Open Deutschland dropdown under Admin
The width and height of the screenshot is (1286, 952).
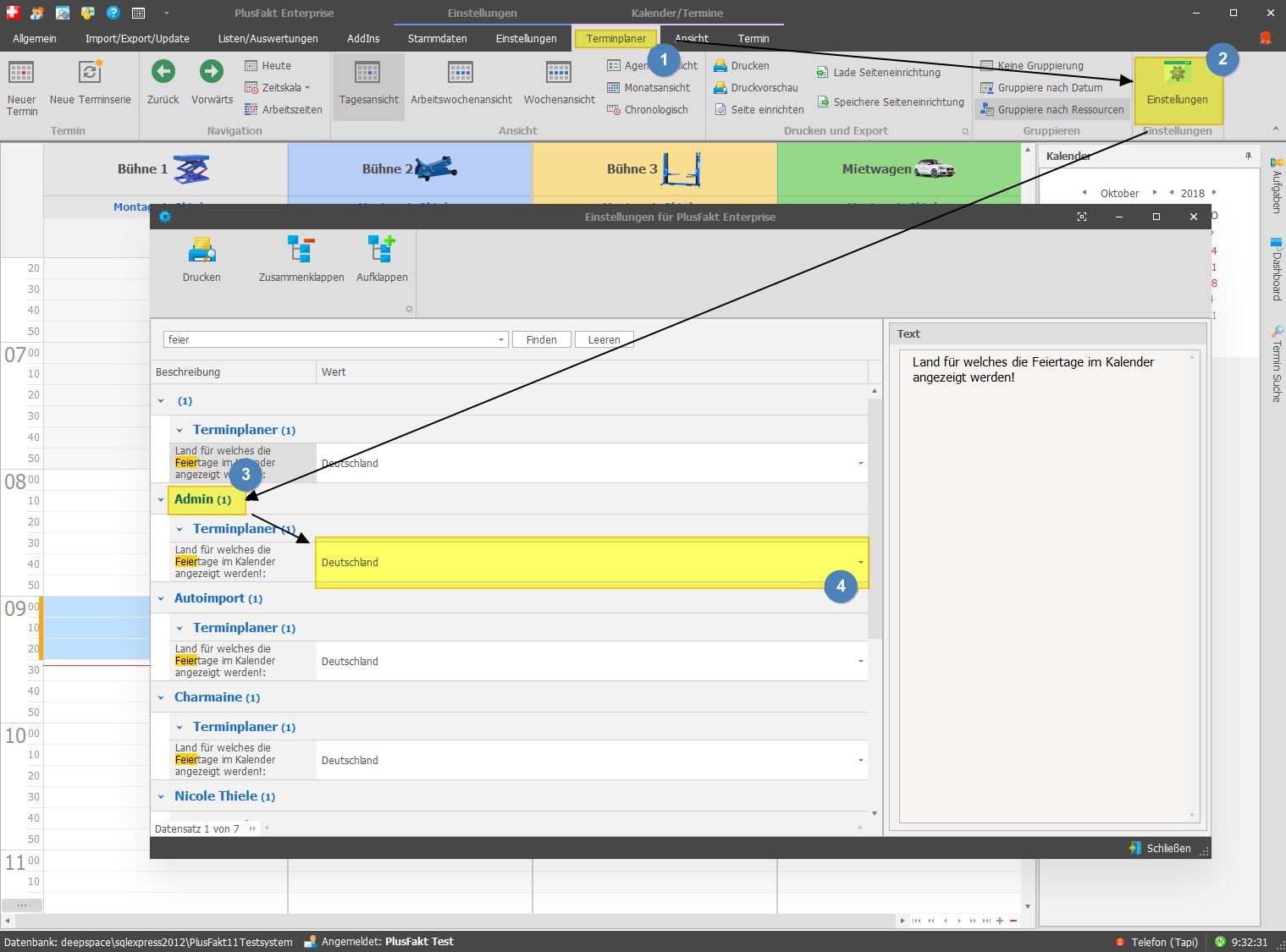point(861,562)
